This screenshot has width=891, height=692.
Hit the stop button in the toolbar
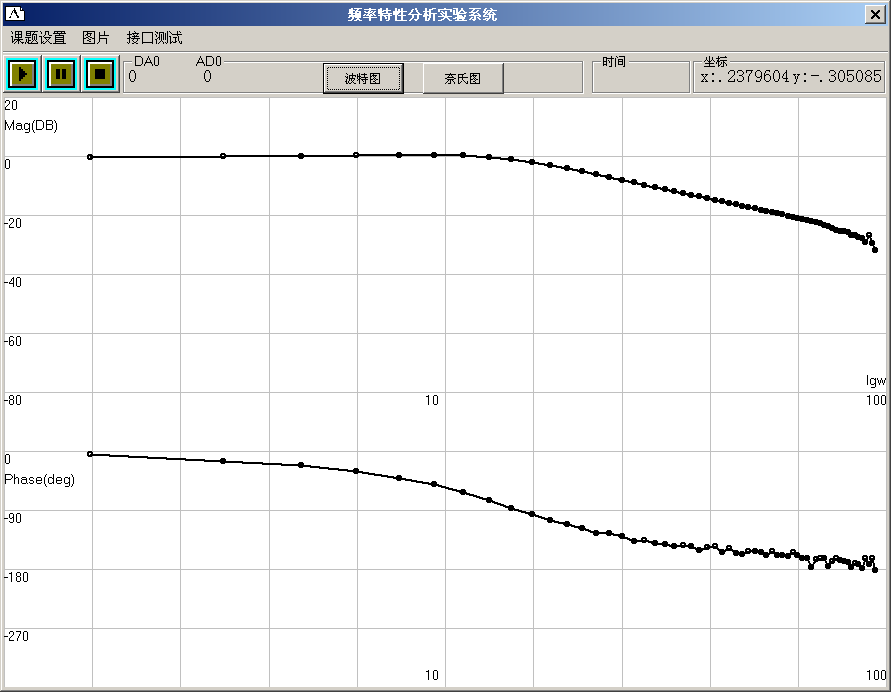click(99, 74)
